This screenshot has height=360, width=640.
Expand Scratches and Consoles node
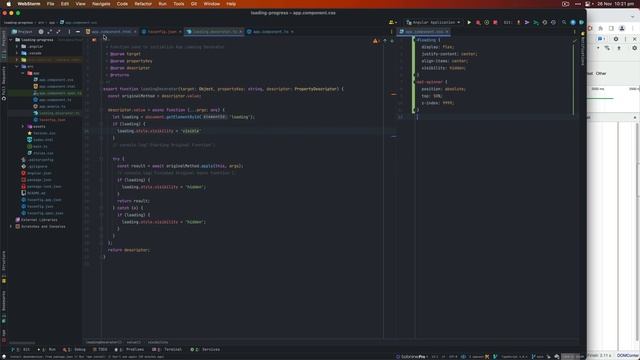pos(11,226)
